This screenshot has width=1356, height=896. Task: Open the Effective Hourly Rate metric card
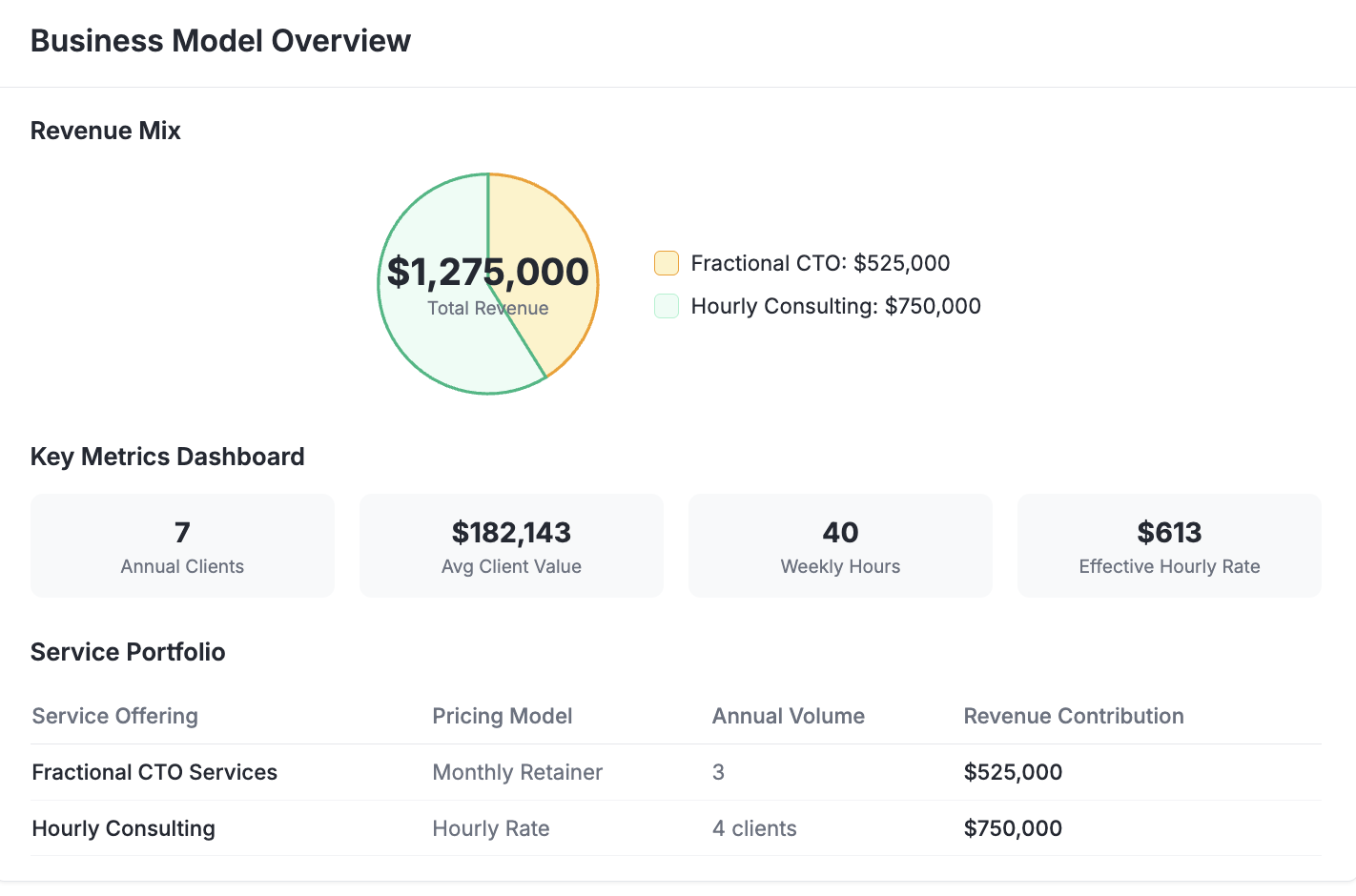[1169, 545]
